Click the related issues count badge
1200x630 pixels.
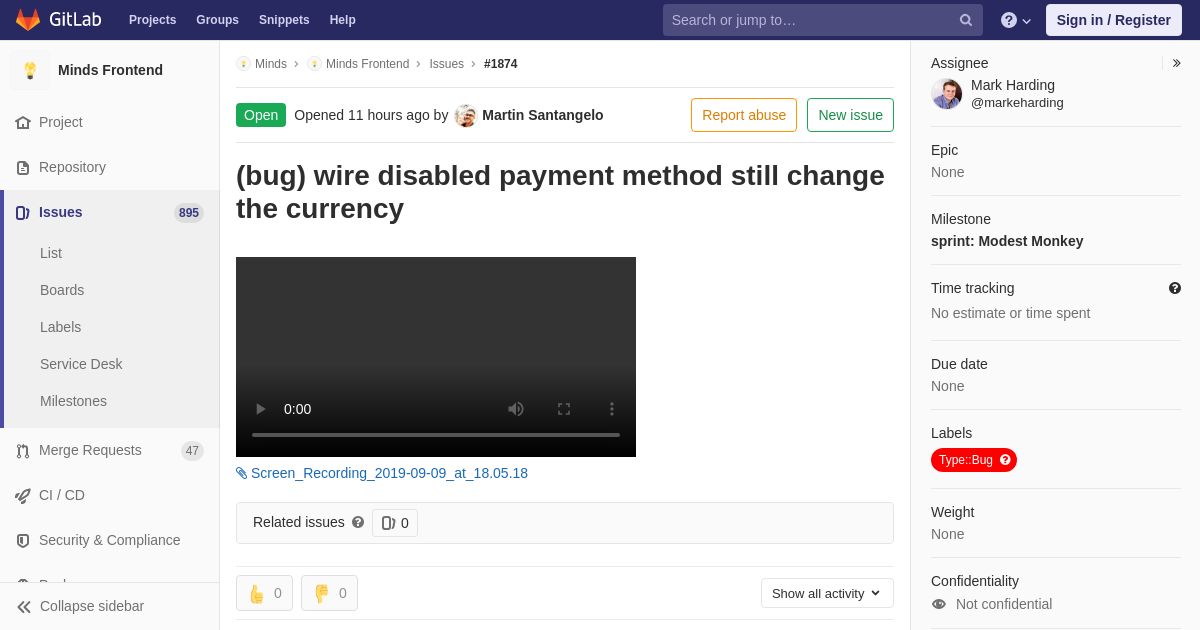tap(395, 523)
